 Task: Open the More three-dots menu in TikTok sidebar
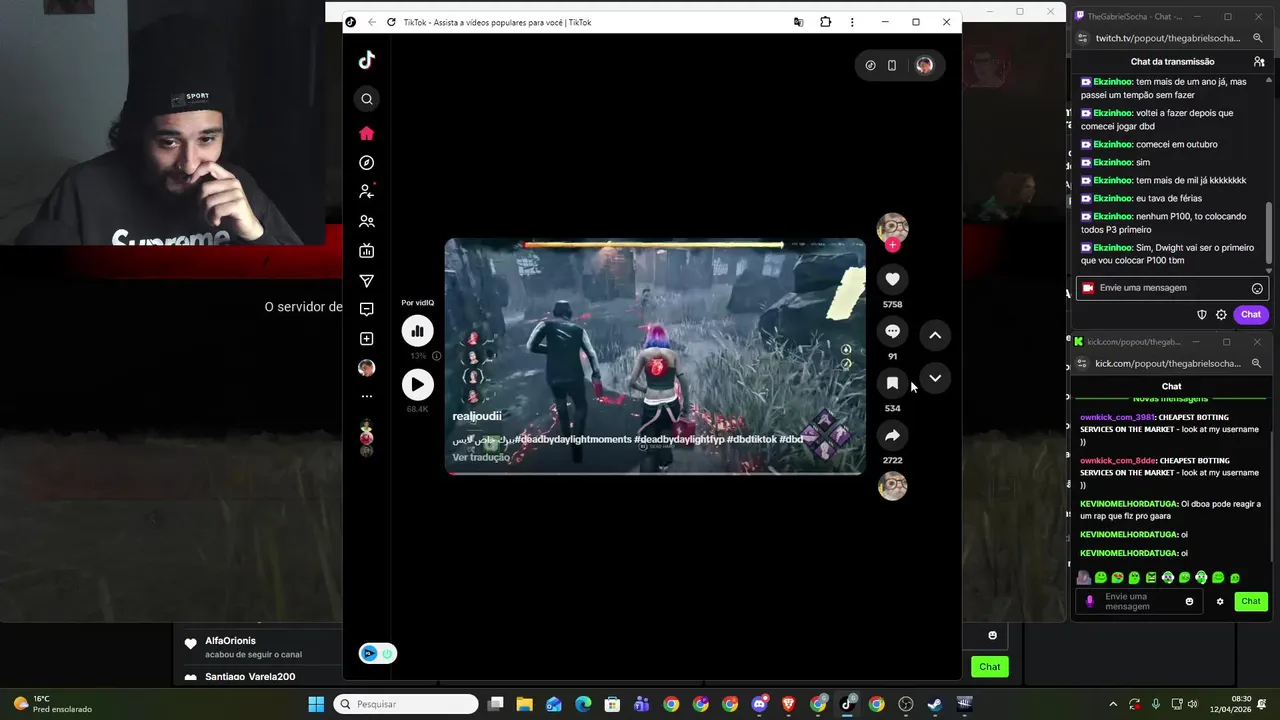click(367, 397)
